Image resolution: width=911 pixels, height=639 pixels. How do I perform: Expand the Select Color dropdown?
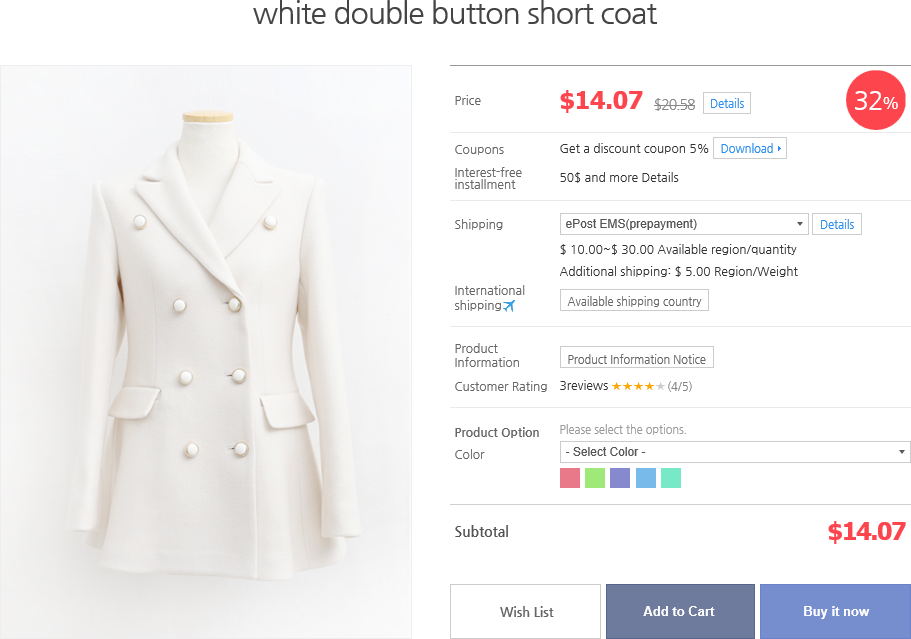pos(735,452)
